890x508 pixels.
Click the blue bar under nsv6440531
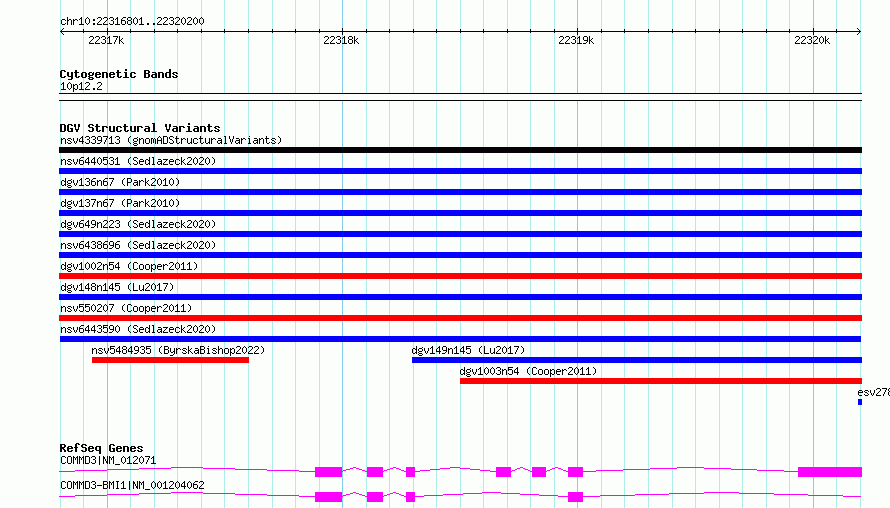[460, 171]
